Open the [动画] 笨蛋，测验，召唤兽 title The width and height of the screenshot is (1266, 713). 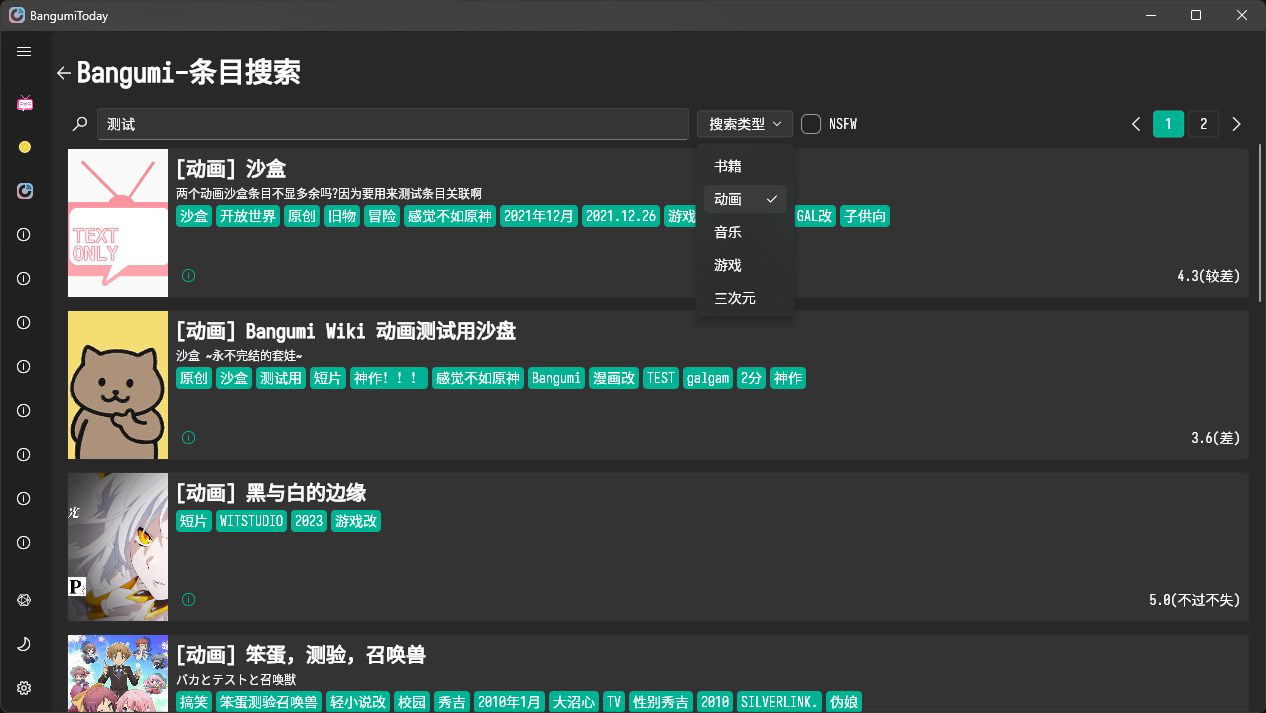[301, 654]
